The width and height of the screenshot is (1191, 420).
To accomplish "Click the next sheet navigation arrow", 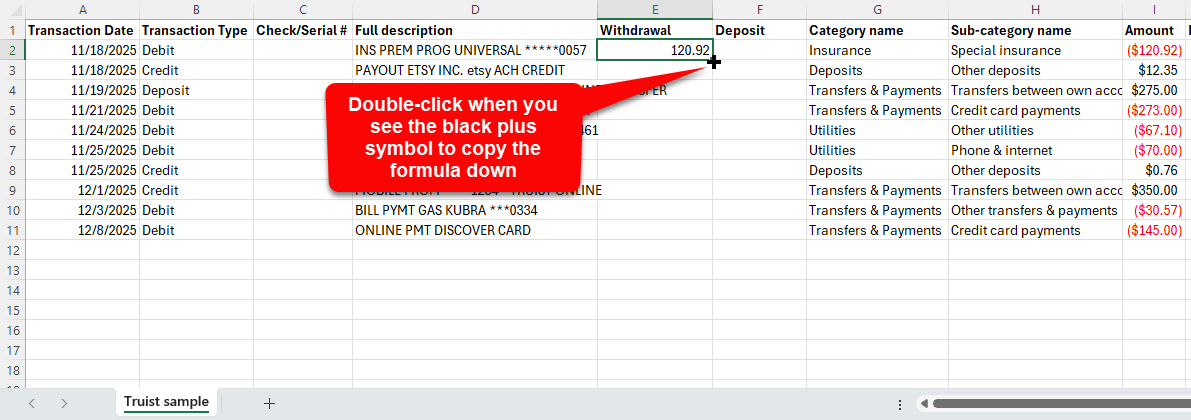I will [64, 403].
